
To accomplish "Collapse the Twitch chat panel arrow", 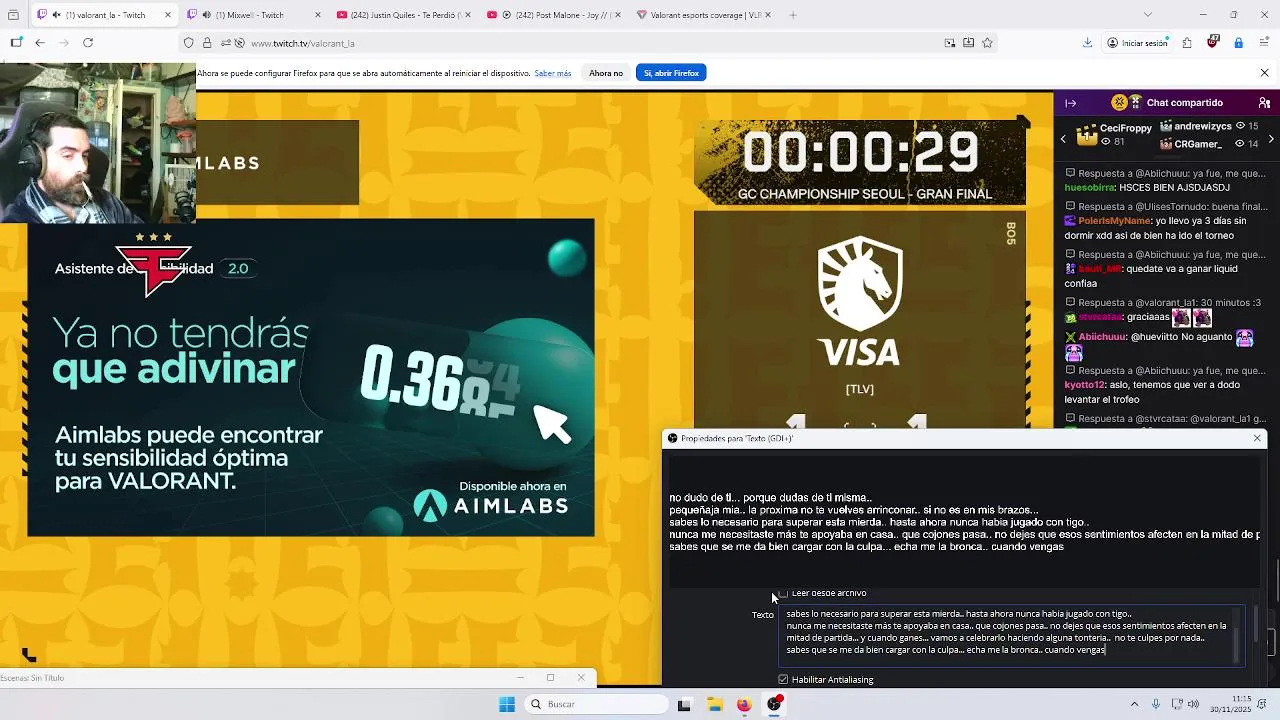I will coord(1070,103).
